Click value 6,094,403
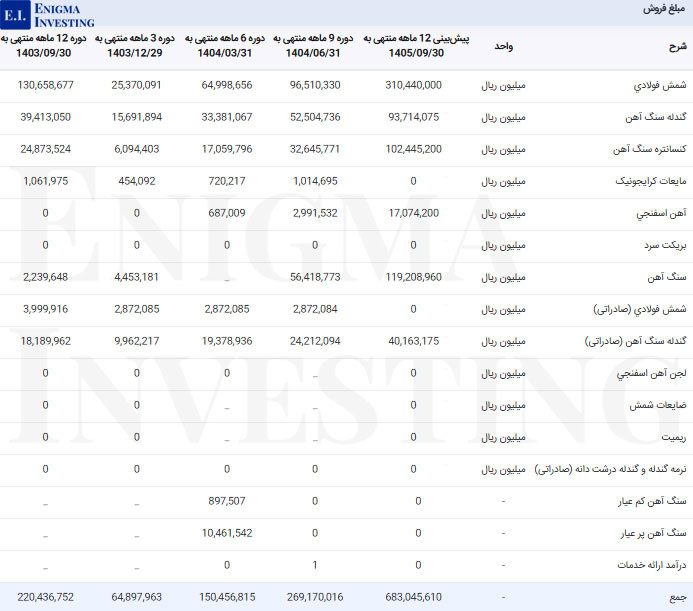693x611 pixels. (136, 149)
